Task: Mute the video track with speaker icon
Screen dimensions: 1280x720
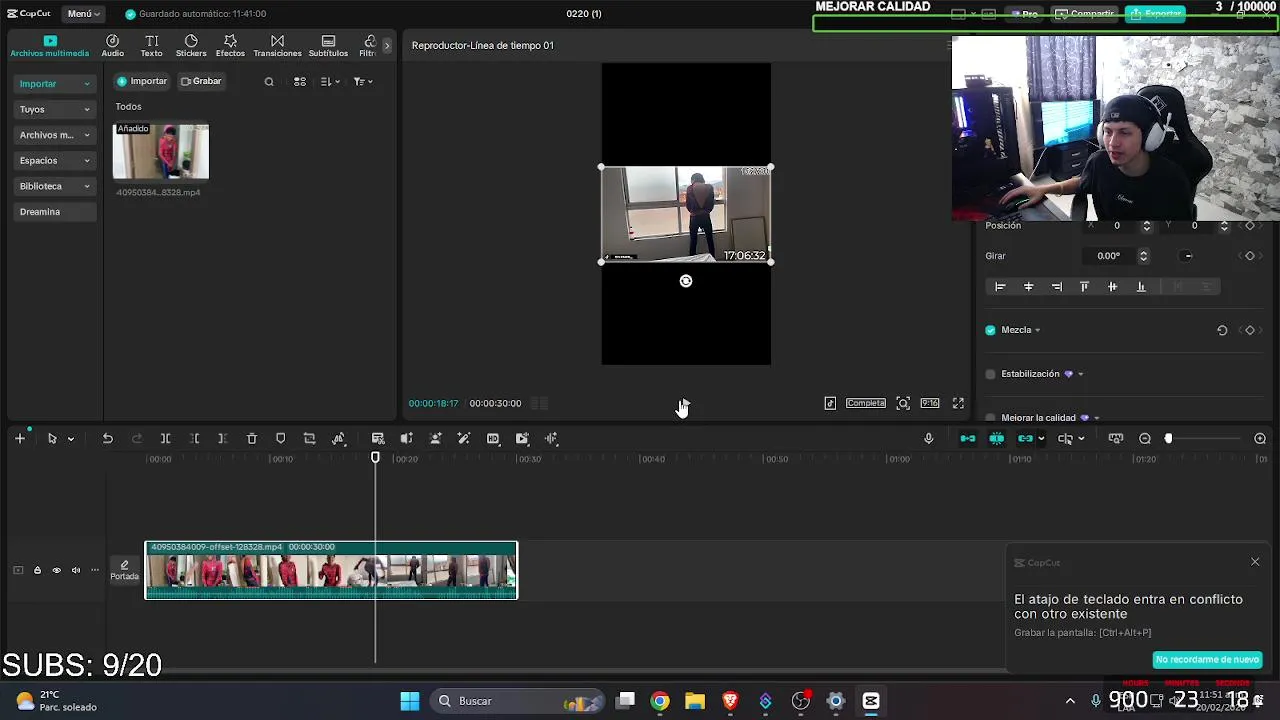Action: point(75,570)
